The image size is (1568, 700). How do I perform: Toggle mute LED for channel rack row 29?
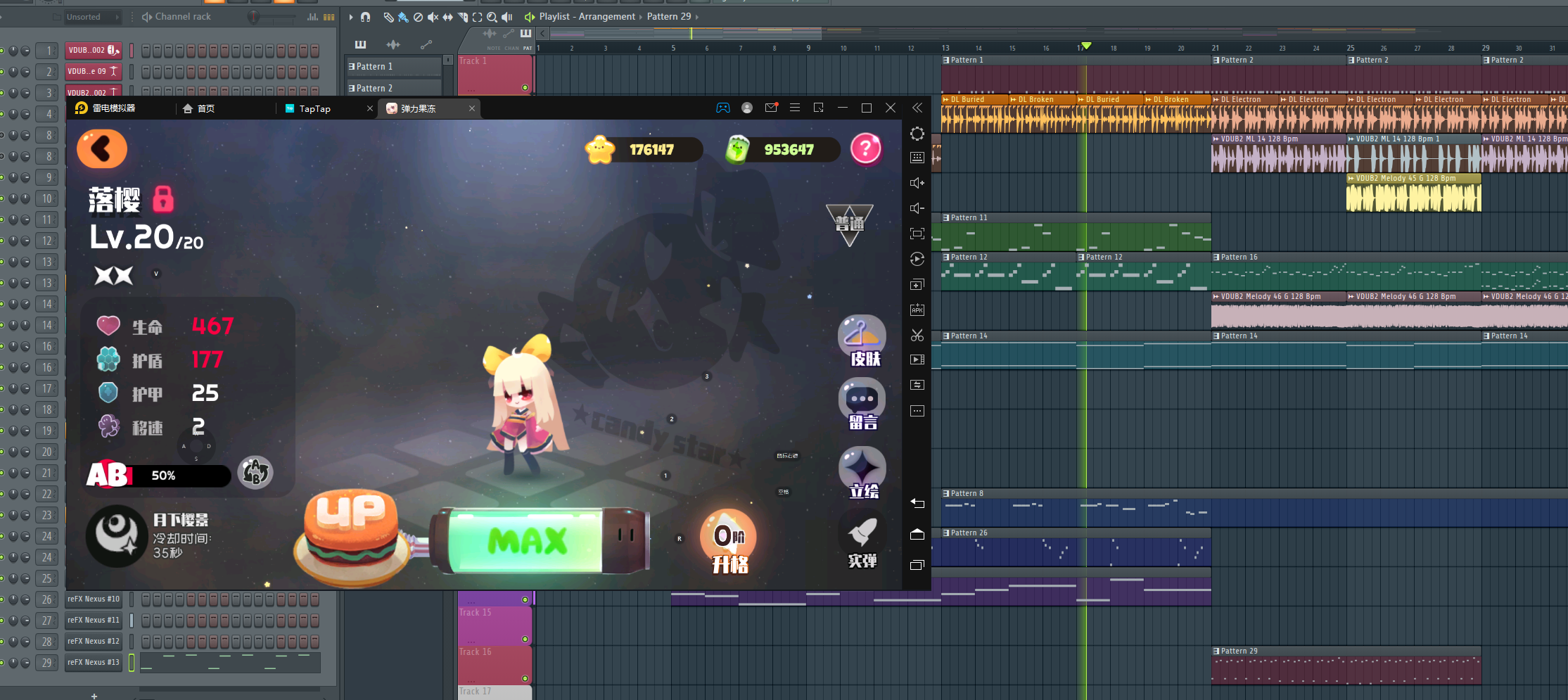click(x=2, y=663)
